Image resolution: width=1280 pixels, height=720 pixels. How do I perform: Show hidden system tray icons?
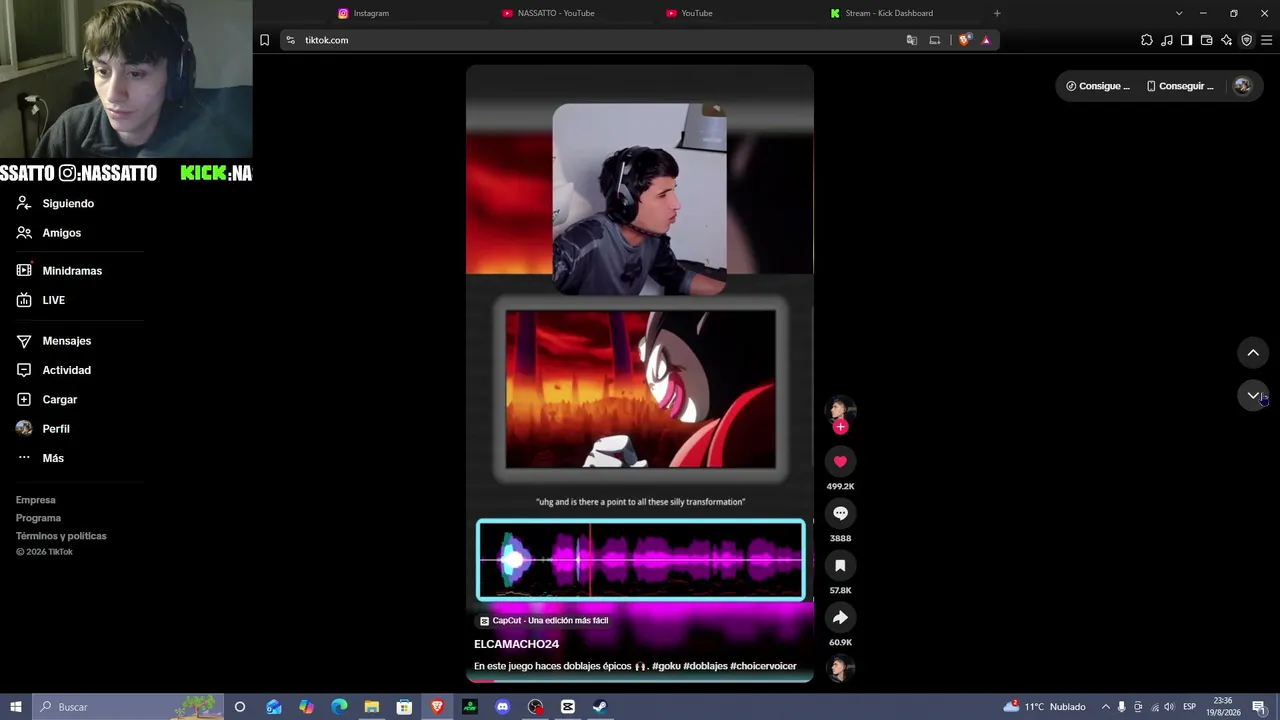[x=1105, y=707]
